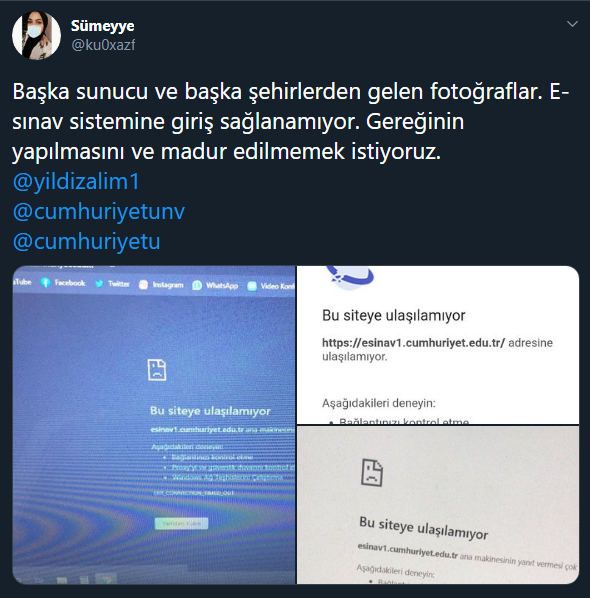Image resolution: width=590 pixels, height=598 pixels.
Task: Open the tweet options chevron menu
Action: tap(572, 24)
